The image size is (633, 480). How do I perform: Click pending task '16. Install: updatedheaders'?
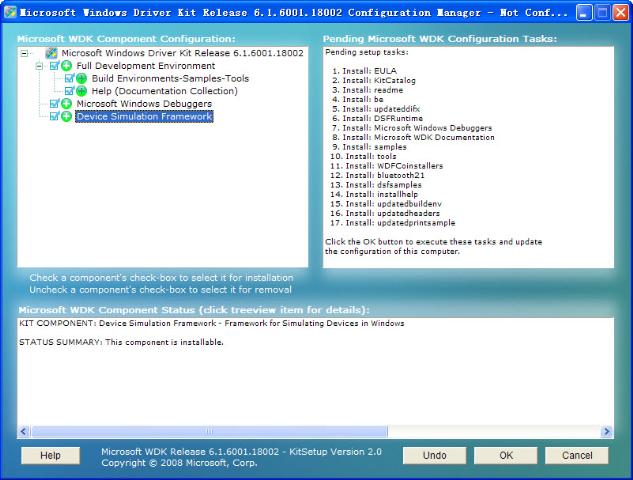tap(385, 213)
